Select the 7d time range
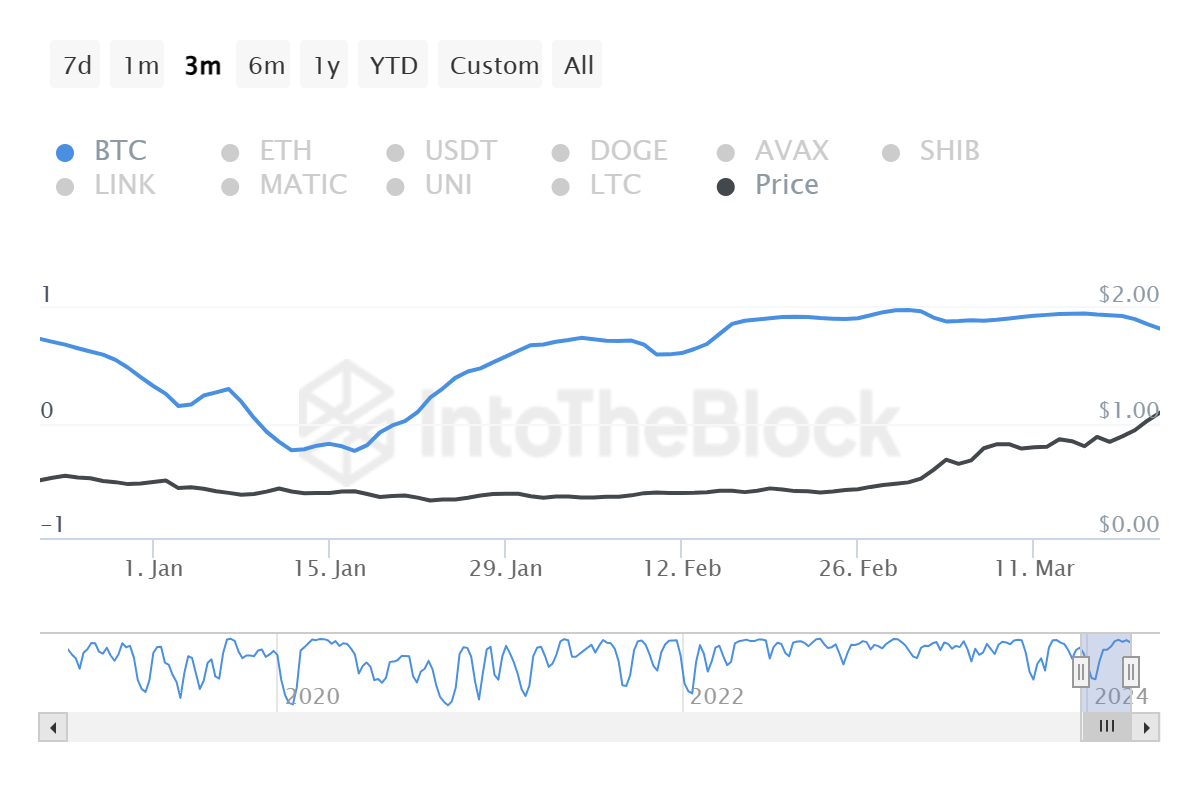 pos(77,66)
